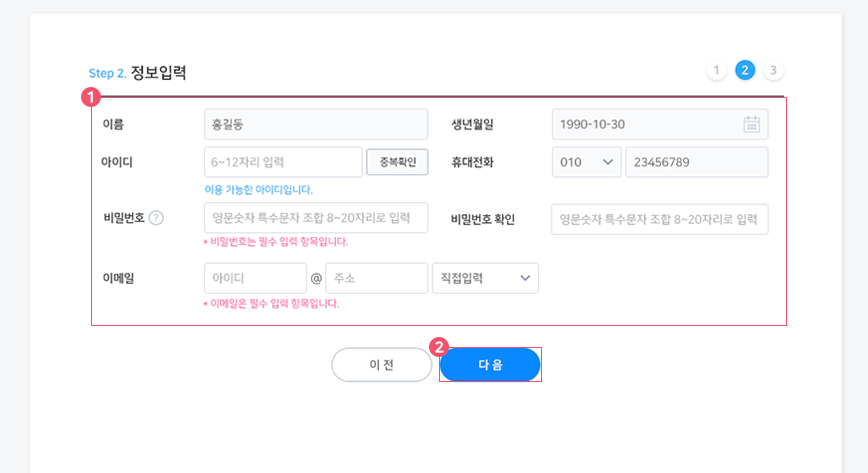This screenshot has width=868, height=473.
Task: Click the red annotation marker 2
Action: tap(438, 347)
